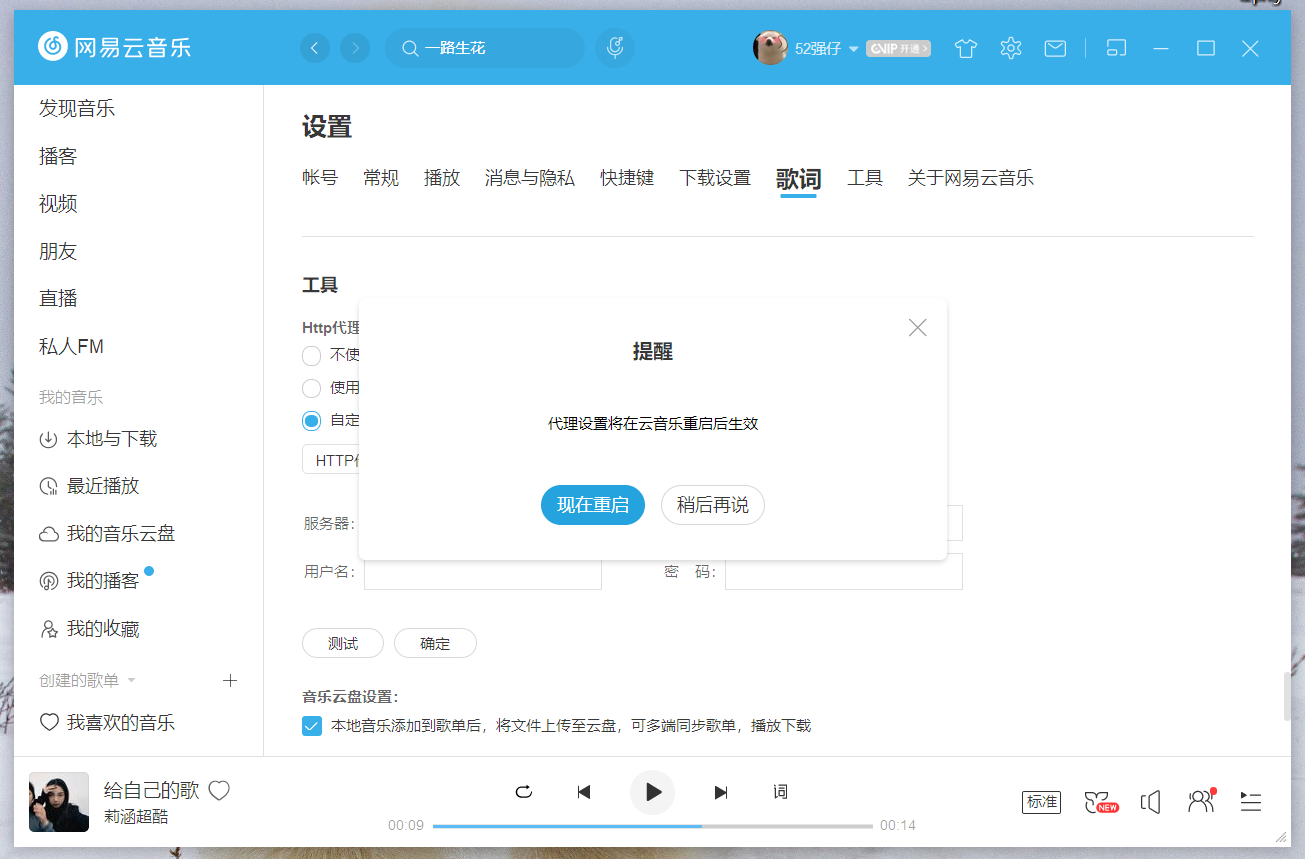1305x859 pixels.
Task: Enable upload local music to cloud checkbox
Action: click(312, 726)
